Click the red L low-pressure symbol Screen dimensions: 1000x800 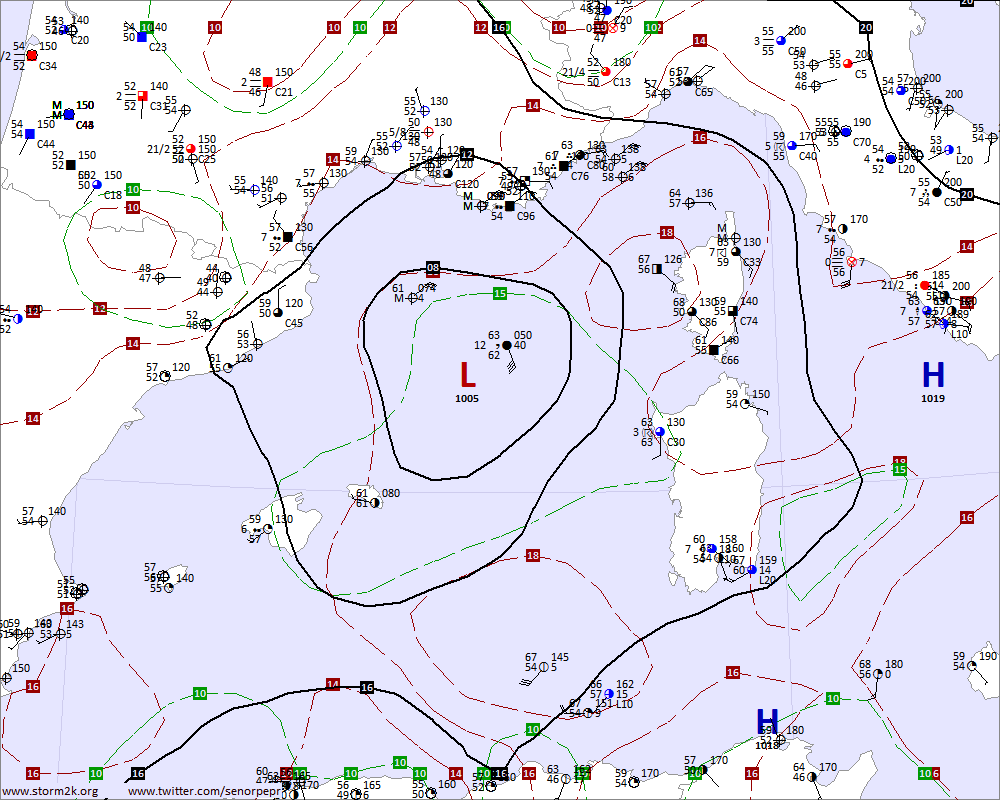467,375
